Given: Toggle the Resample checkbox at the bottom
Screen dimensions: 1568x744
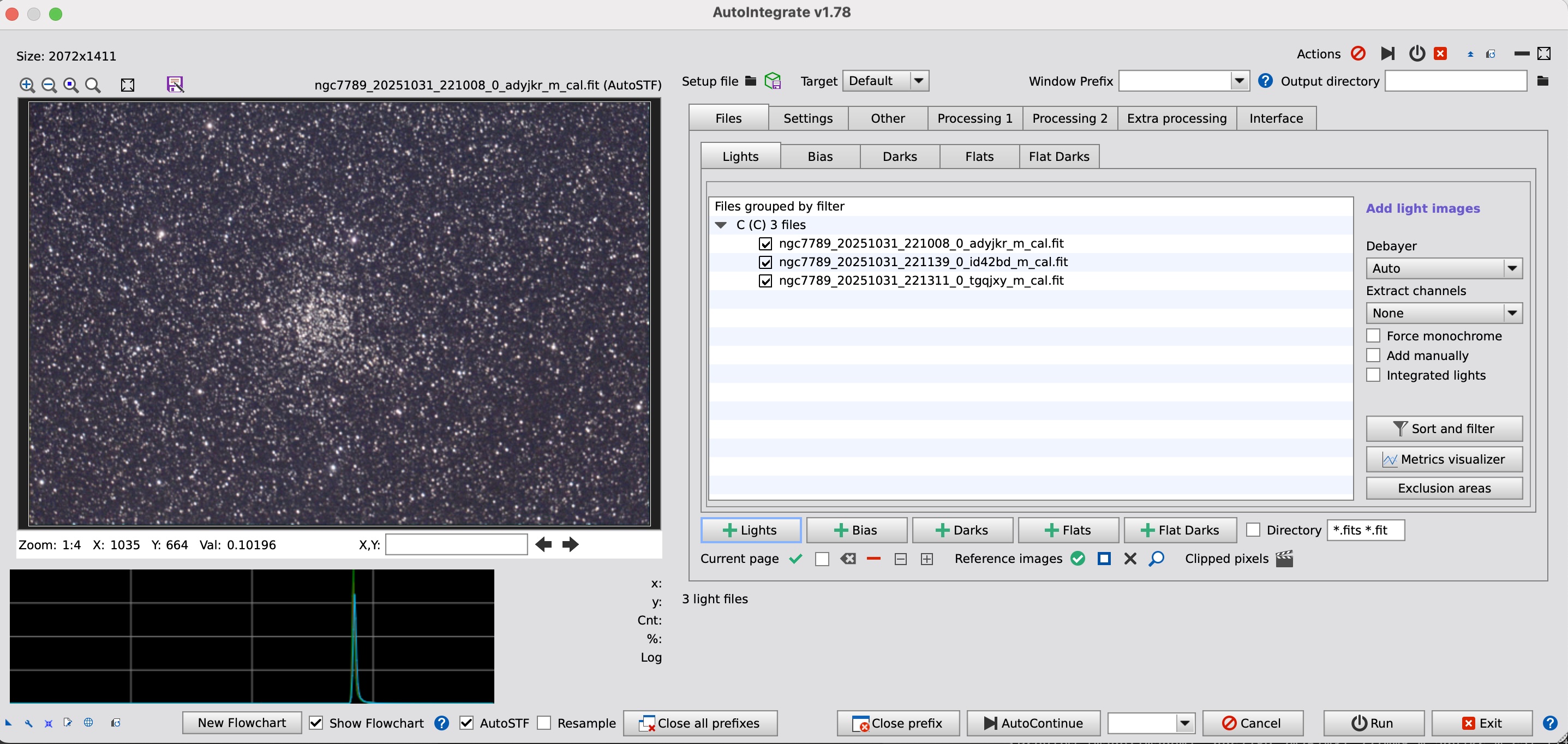Looking at the screenshot, I should point(543,723).
